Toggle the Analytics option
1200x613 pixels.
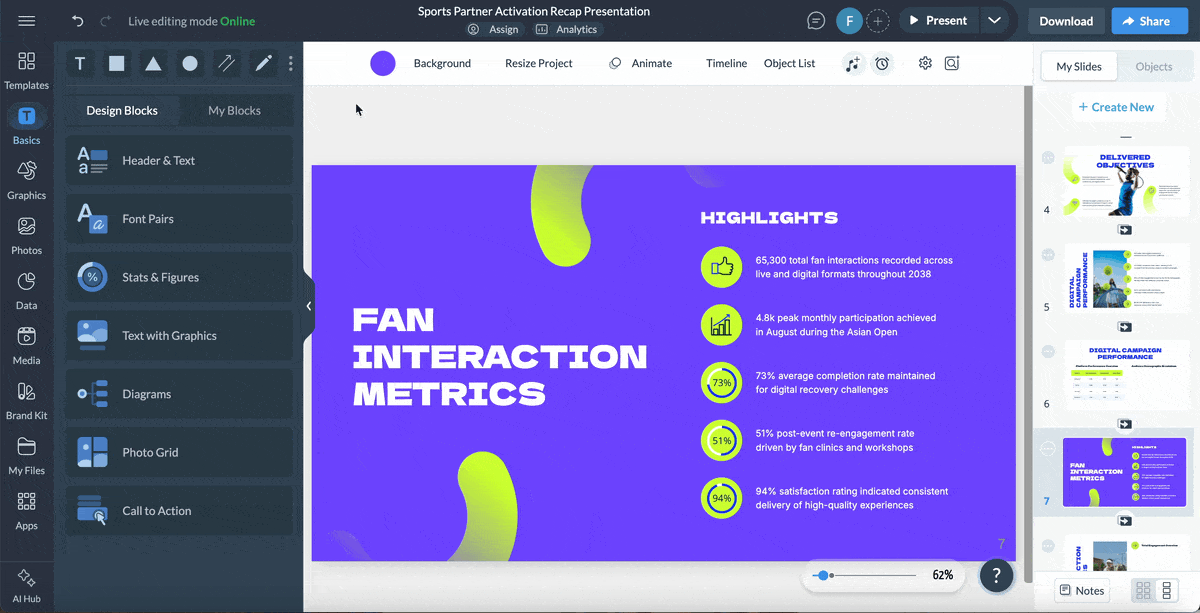pos(567,29)
